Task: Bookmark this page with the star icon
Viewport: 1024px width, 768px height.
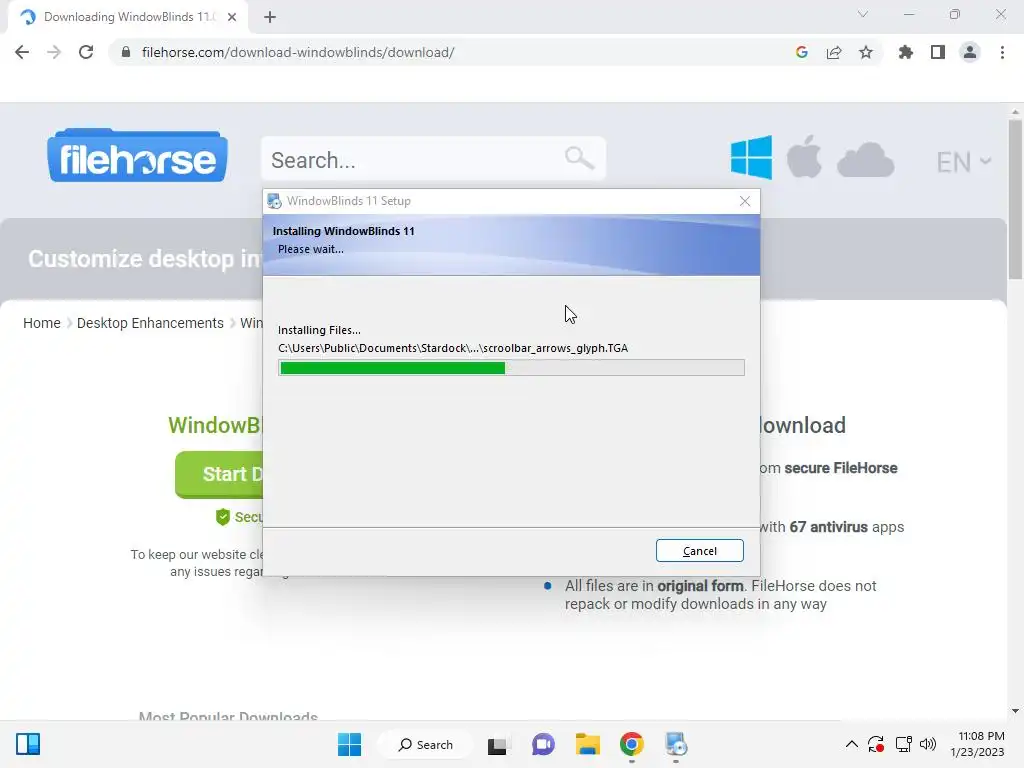Action: 866,52
